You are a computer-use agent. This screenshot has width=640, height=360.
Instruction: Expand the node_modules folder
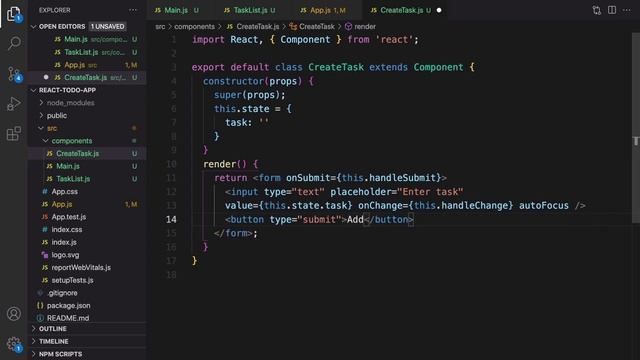pyautogui.click(x=70, y=103)
